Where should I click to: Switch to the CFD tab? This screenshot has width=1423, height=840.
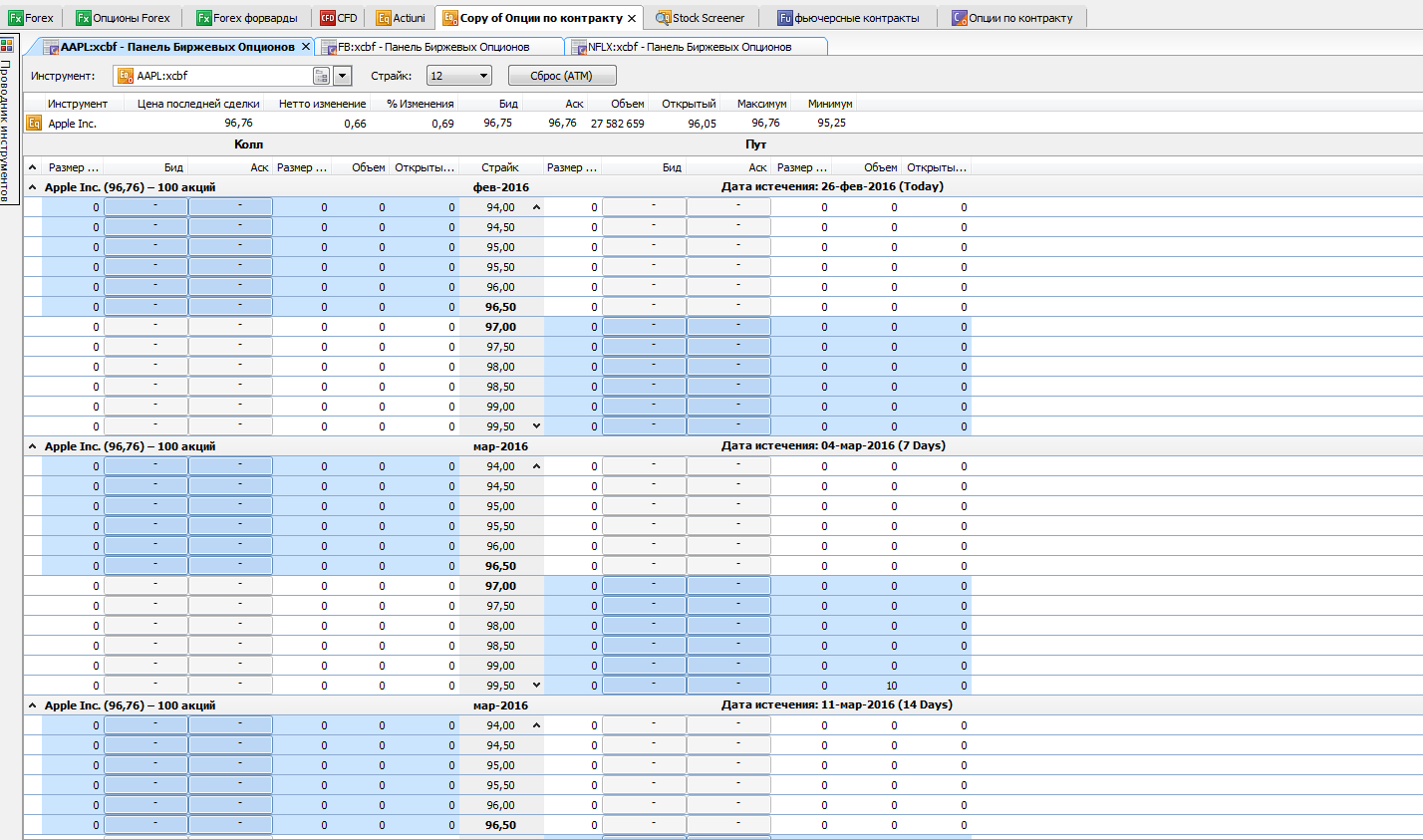click(339, 18)
